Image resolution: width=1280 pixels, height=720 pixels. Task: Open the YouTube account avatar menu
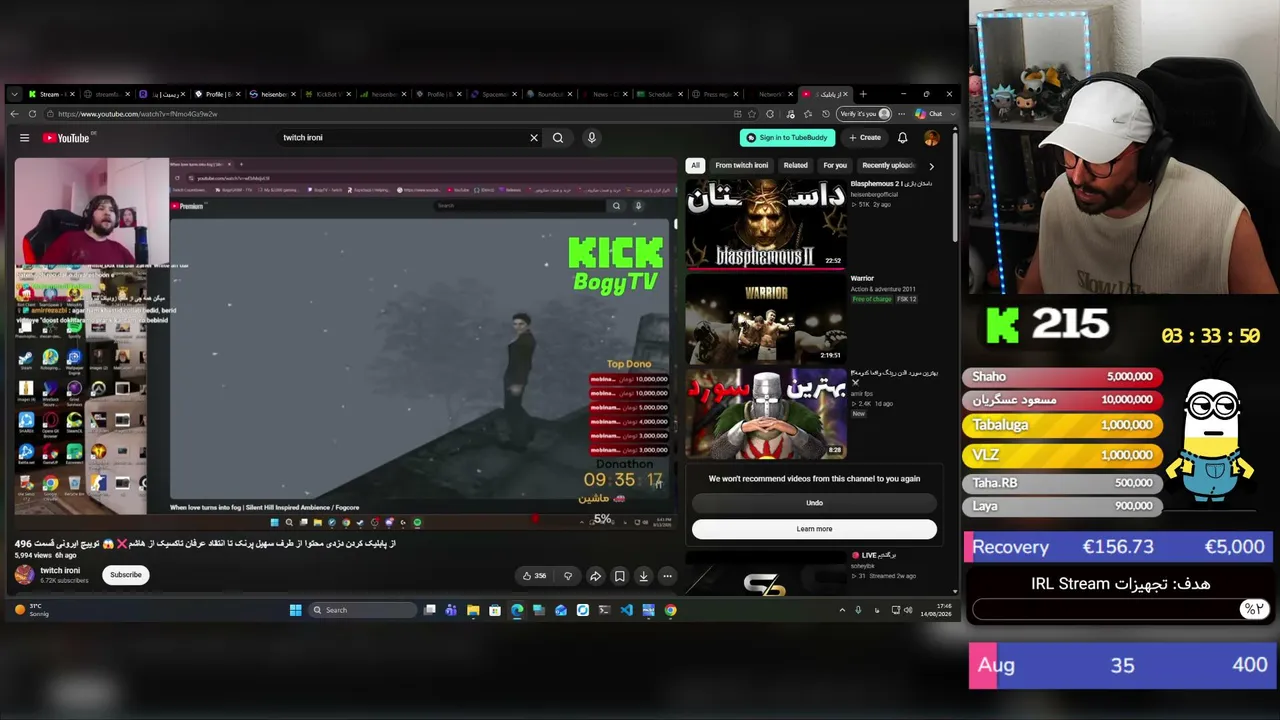[x=931, y=138]
